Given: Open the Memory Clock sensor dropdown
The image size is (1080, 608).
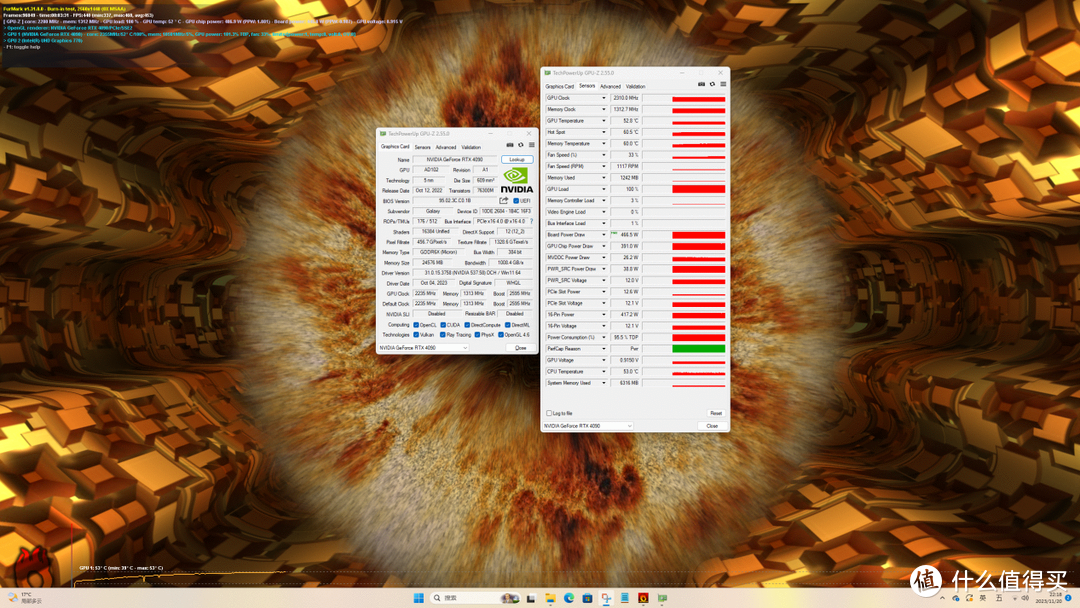Looking at the screenshot, I should (604, 109).
